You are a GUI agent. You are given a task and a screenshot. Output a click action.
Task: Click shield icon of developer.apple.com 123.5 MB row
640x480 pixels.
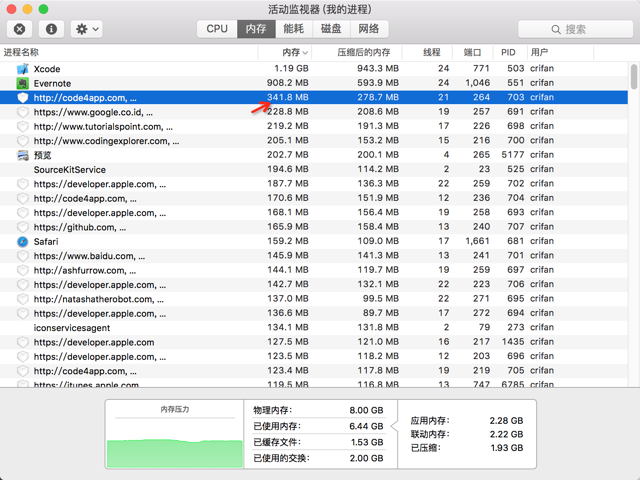[23, 357]
